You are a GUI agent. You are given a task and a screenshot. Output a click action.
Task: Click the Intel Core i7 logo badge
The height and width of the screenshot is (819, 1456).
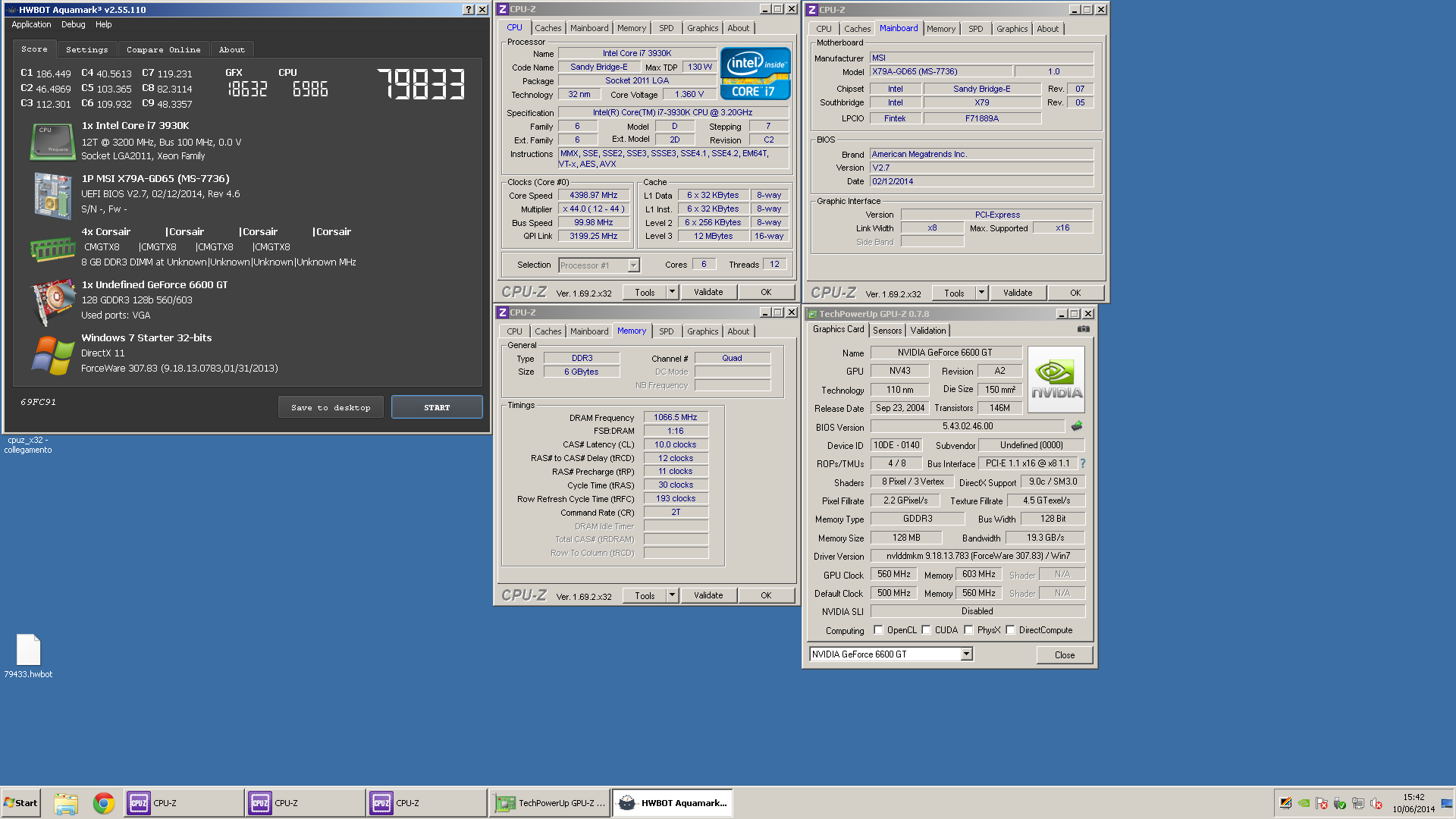755,74
